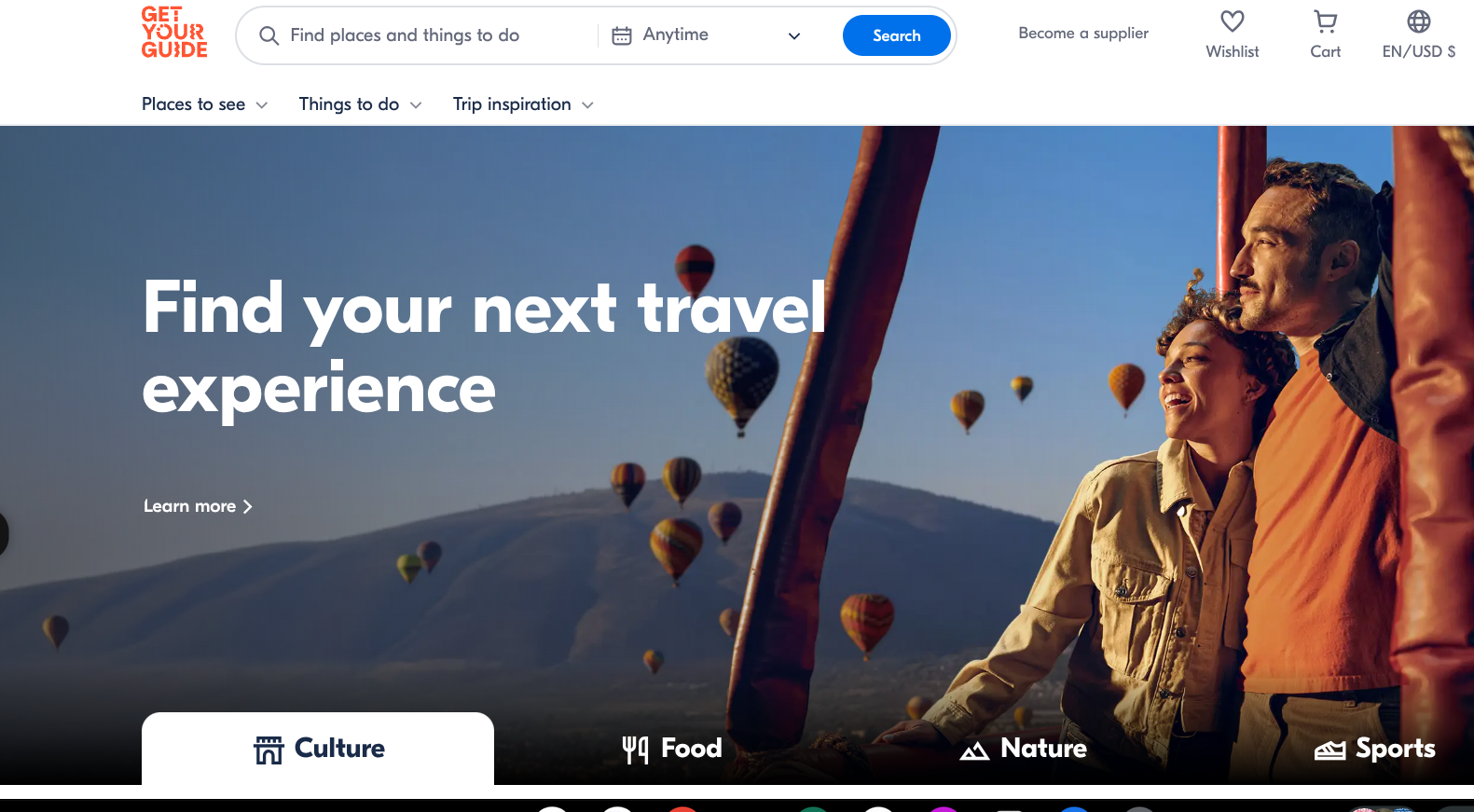Open the Become a supplier link
This screenshot has width=1474, height=812.
1083,34
